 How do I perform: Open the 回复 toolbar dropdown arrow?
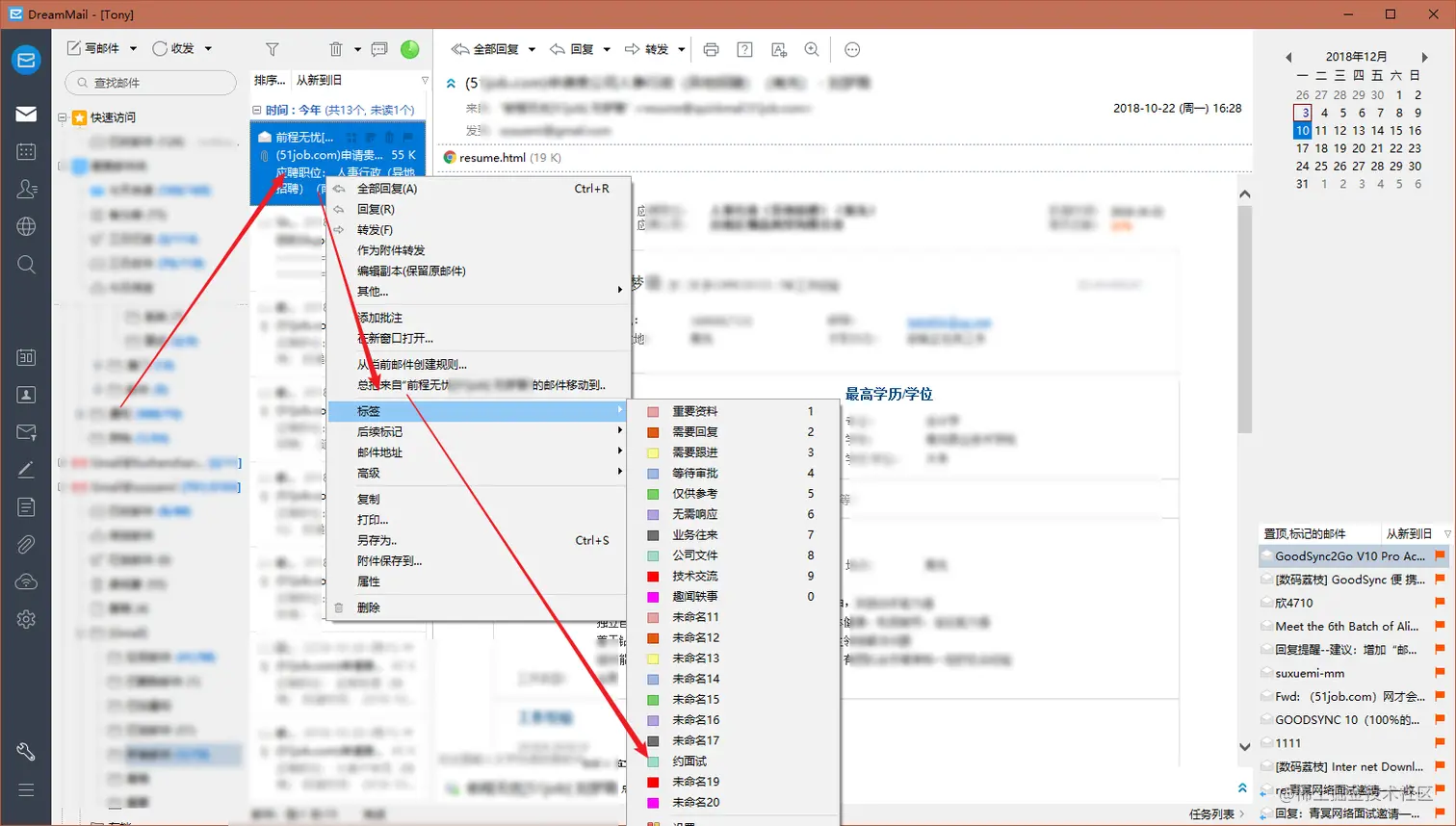[x=607, y=49]
